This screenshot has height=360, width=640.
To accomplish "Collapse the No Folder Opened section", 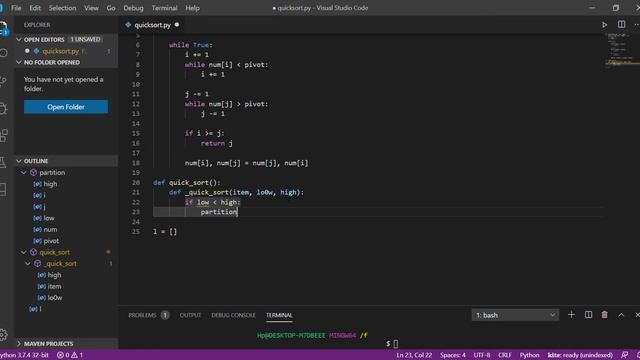I will [x=19, y=62].
